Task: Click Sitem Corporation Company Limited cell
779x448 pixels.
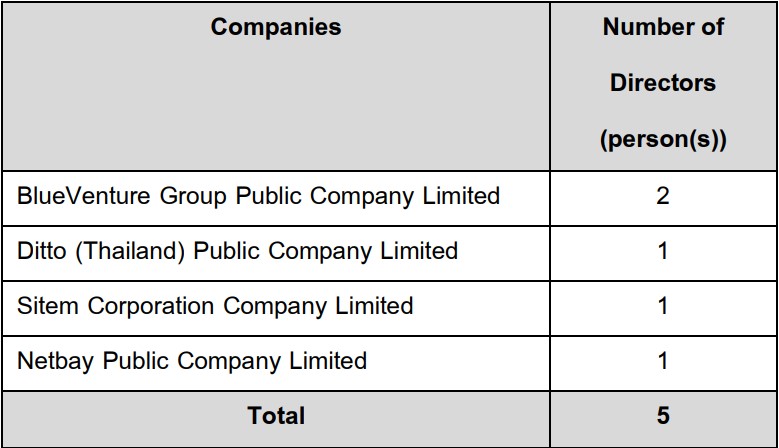Action: point(276,308)
